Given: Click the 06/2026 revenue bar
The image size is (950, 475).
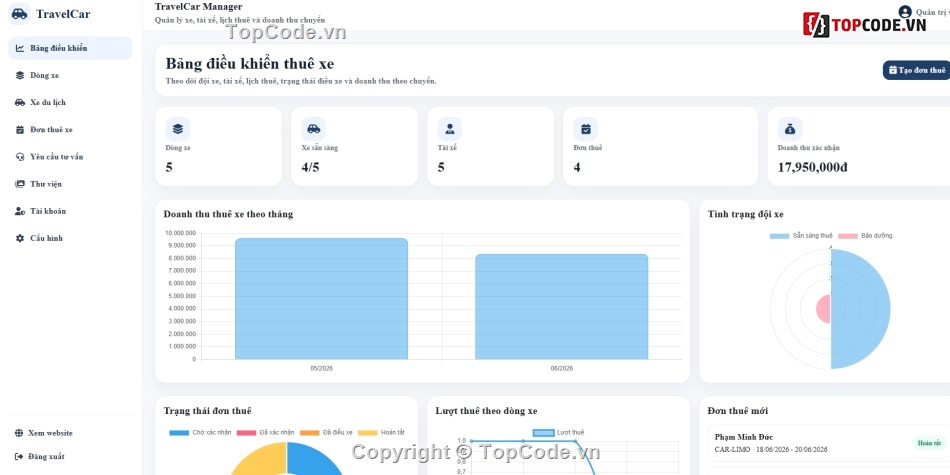Looking at the screenshot, I should pos(561,307).
